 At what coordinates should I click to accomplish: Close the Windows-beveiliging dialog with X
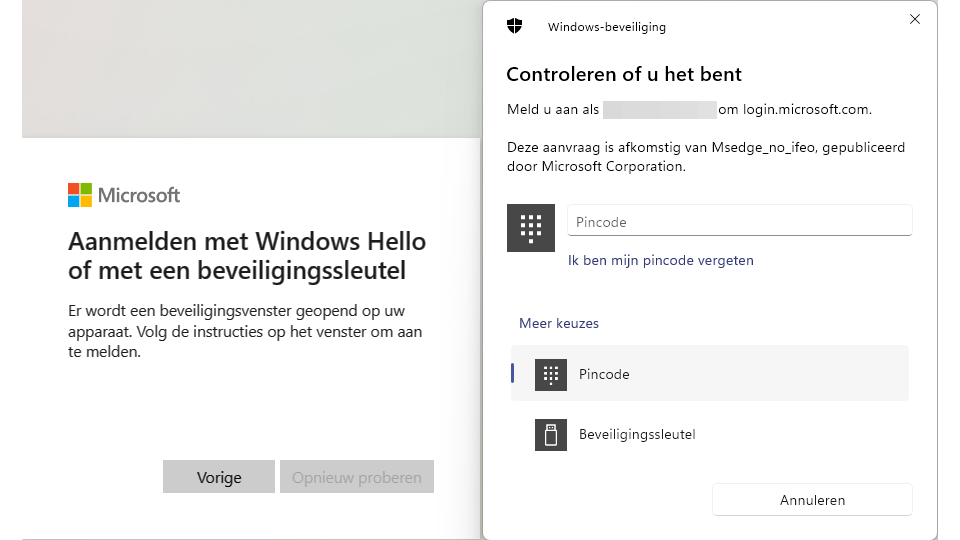pos(914,19)
